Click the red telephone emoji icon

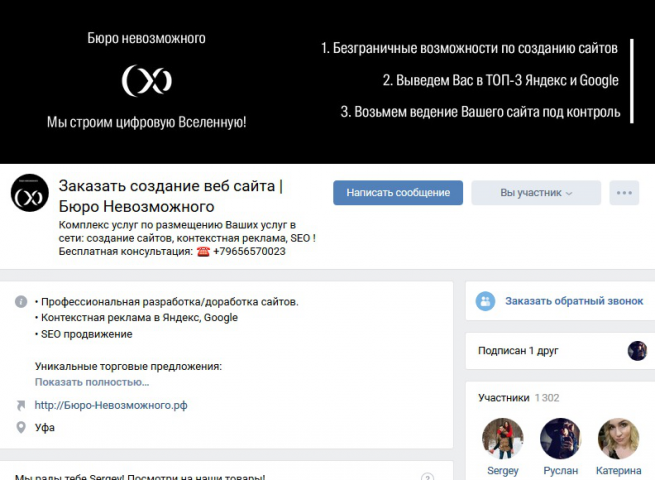[x=203, y=251]
